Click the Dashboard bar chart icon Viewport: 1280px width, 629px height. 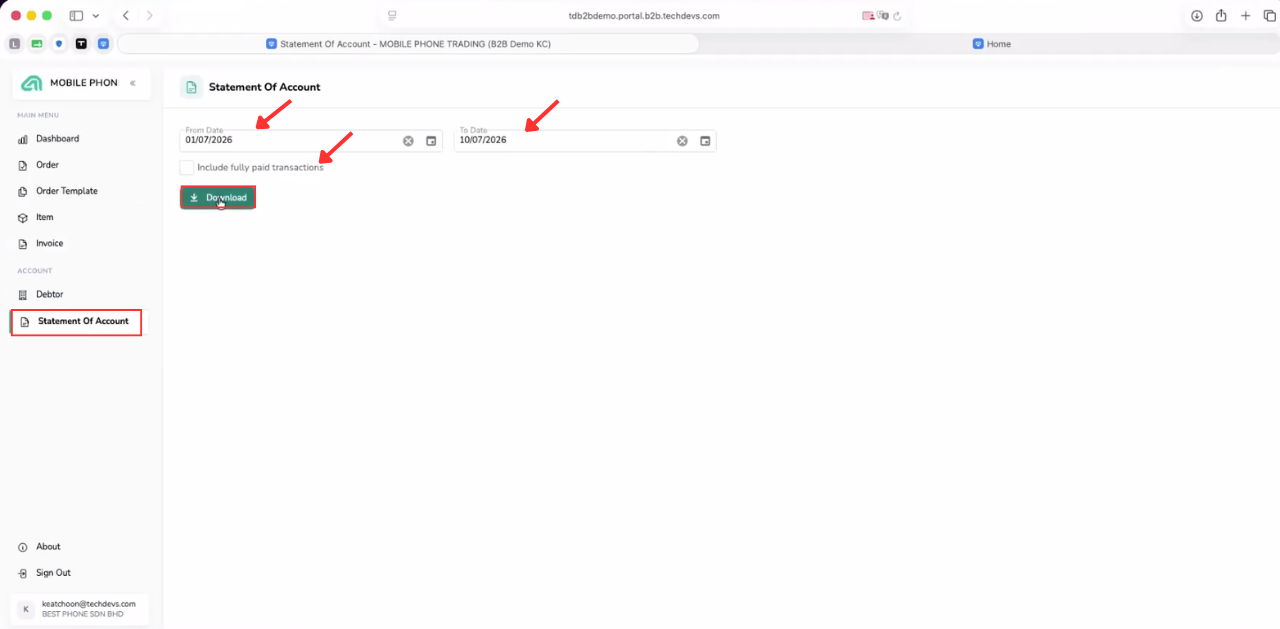[x=23, y=139]
